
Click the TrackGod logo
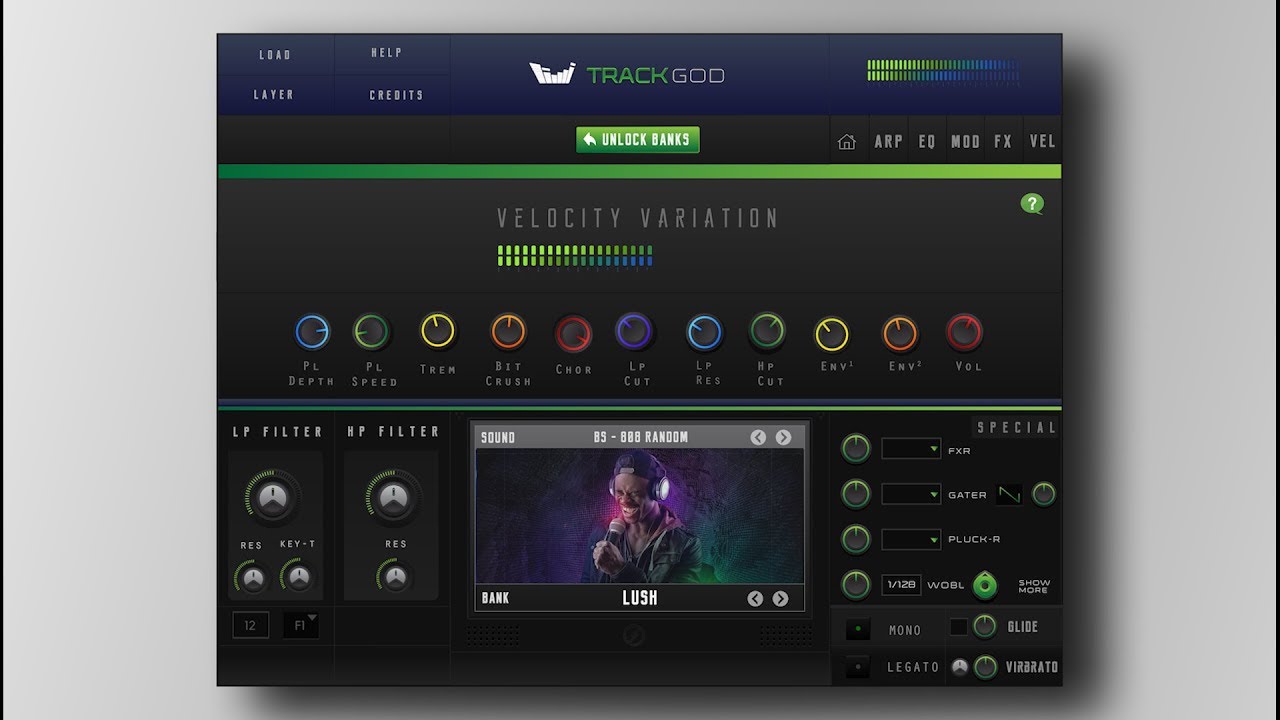[x=627, y=74]
